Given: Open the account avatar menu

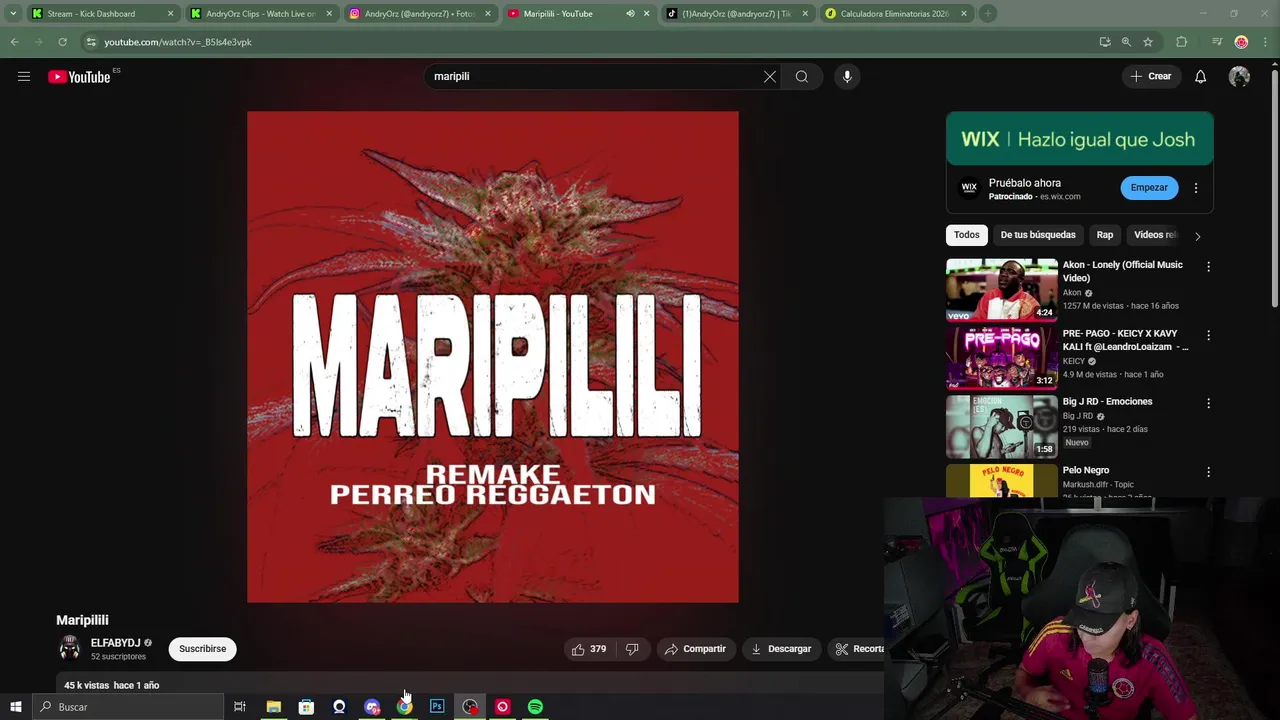Looking at the screenshot, I should pyautogui.click(x=1239, y=77).
